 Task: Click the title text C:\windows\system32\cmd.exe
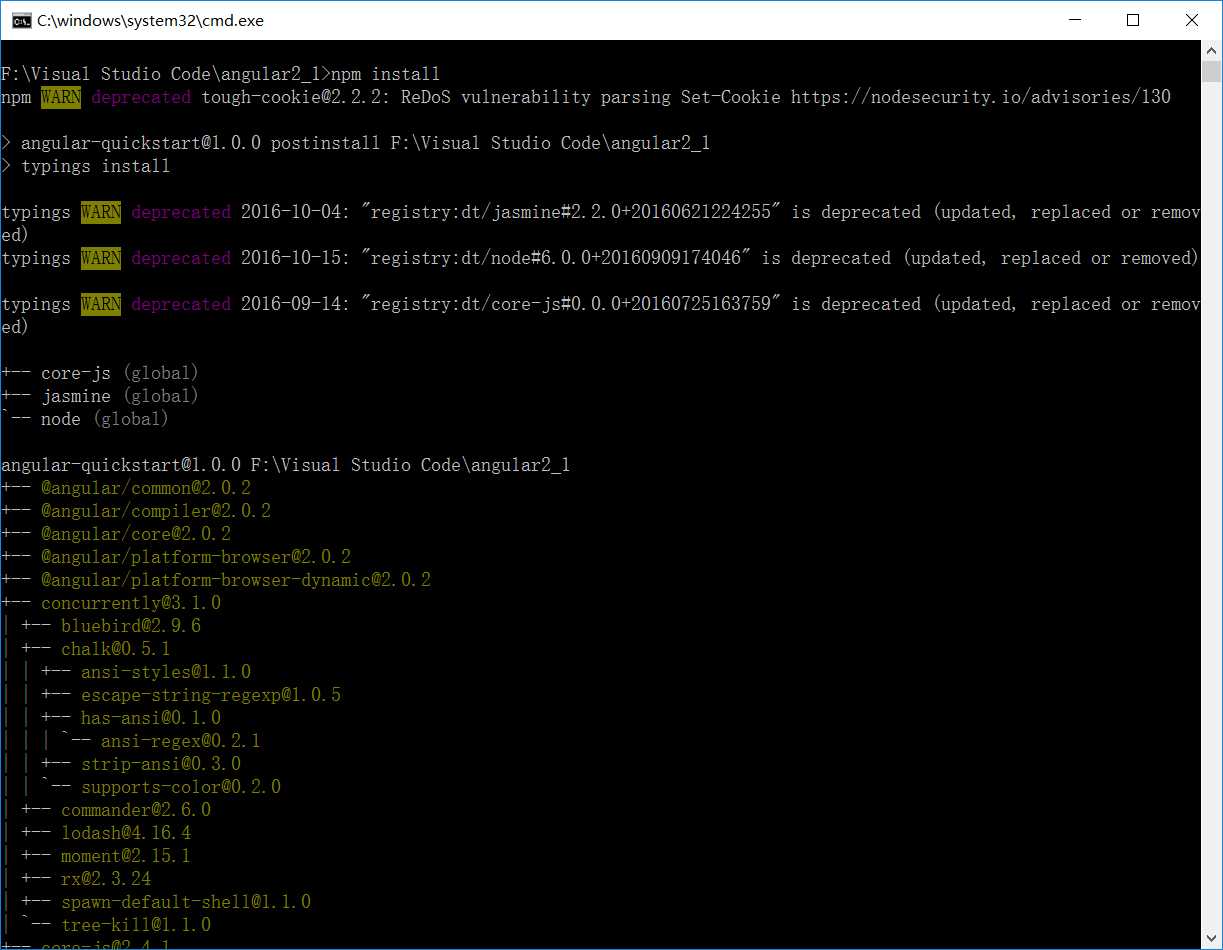click(151, 20)
